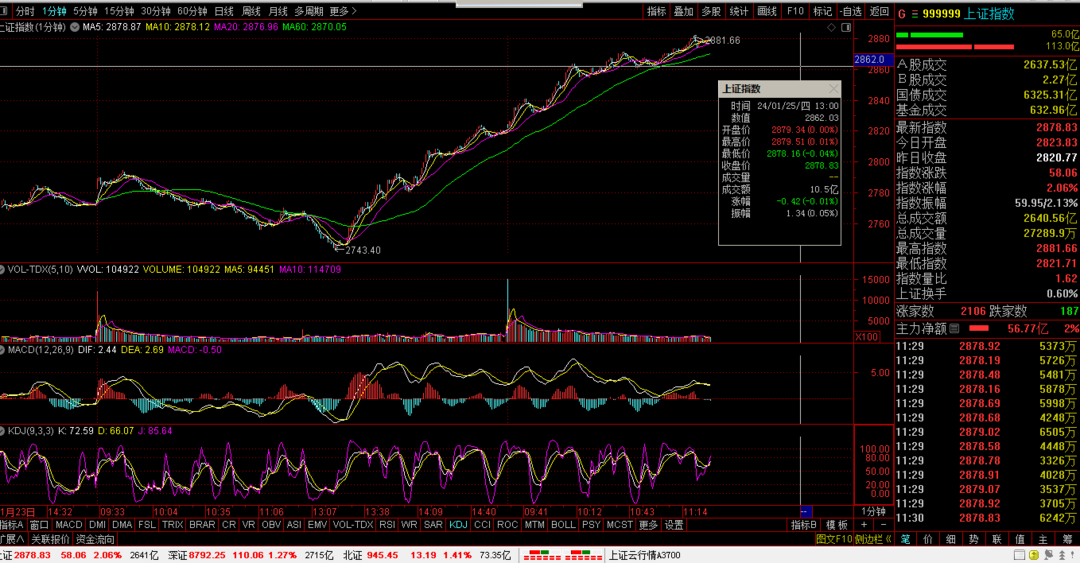Open the 模板 template button

coord(837,525)
